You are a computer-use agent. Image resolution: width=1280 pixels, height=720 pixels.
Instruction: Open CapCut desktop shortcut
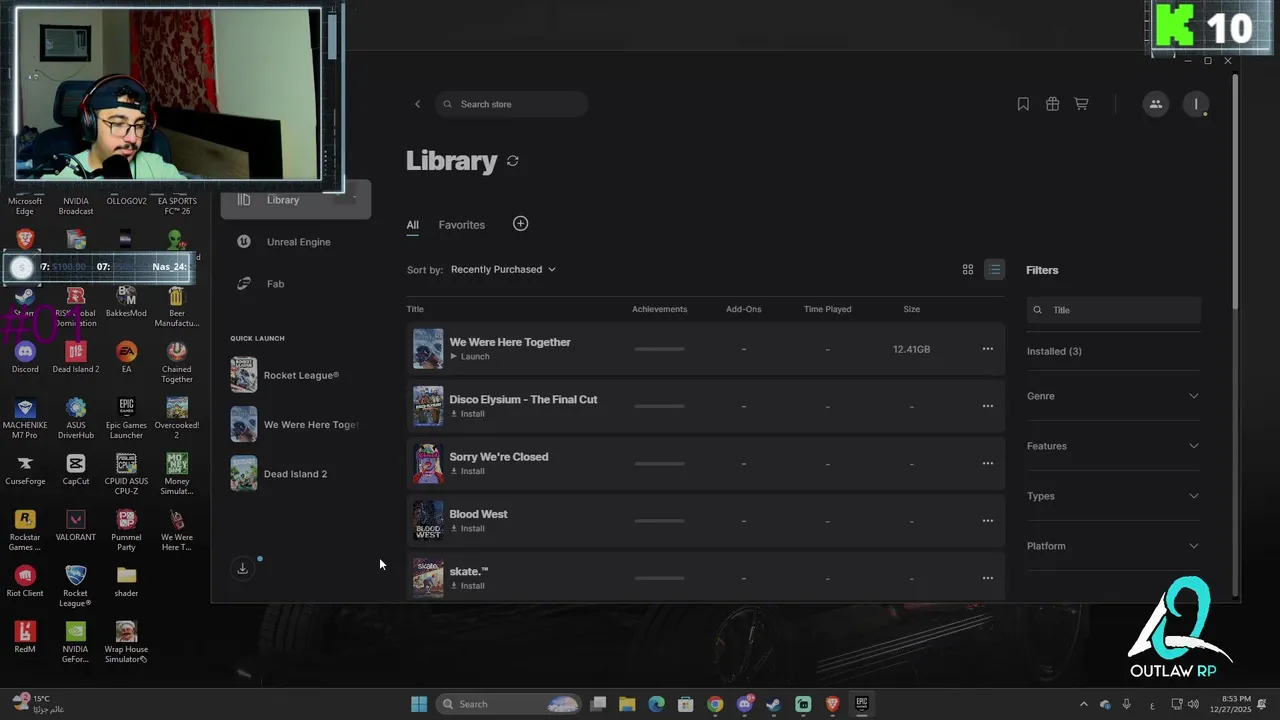point(76,469)
